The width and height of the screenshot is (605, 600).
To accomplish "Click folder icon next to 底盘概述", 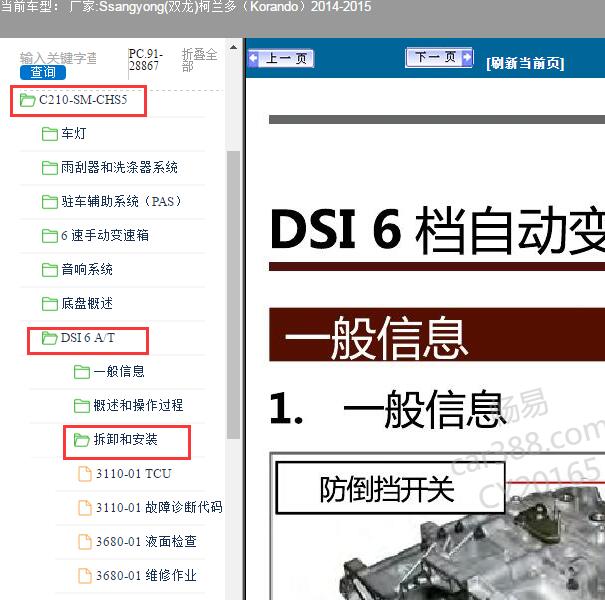I will tap(49, 304).
